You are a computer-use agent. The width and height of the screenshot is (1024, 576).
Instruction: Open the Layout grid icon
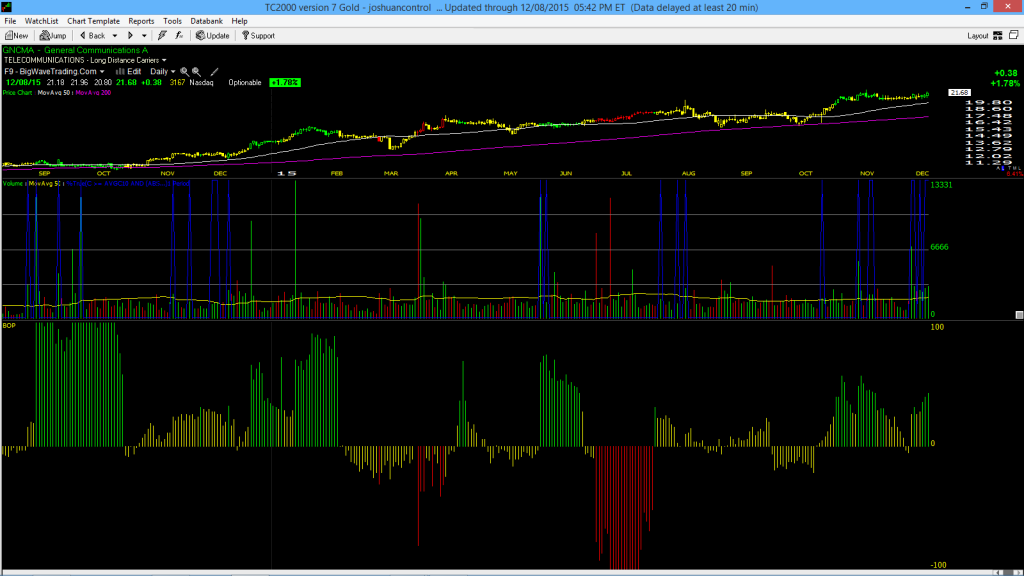coord(997,36)
